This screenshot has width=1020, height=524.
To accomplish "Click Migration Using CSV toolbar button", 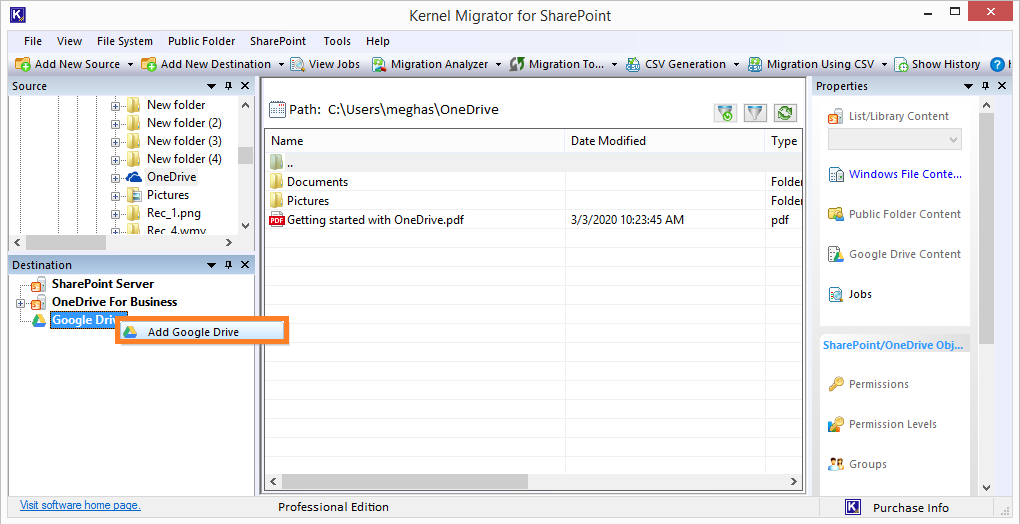I will [x=811, y=64].
